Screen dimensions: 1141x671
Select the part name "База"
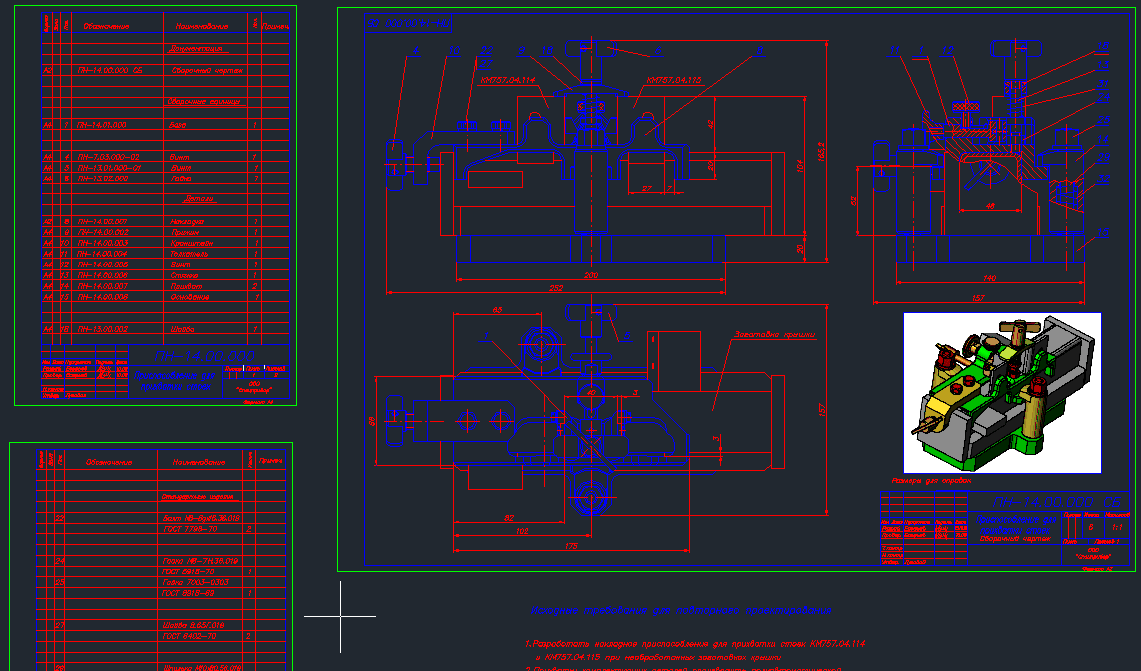tap(178, 125)
